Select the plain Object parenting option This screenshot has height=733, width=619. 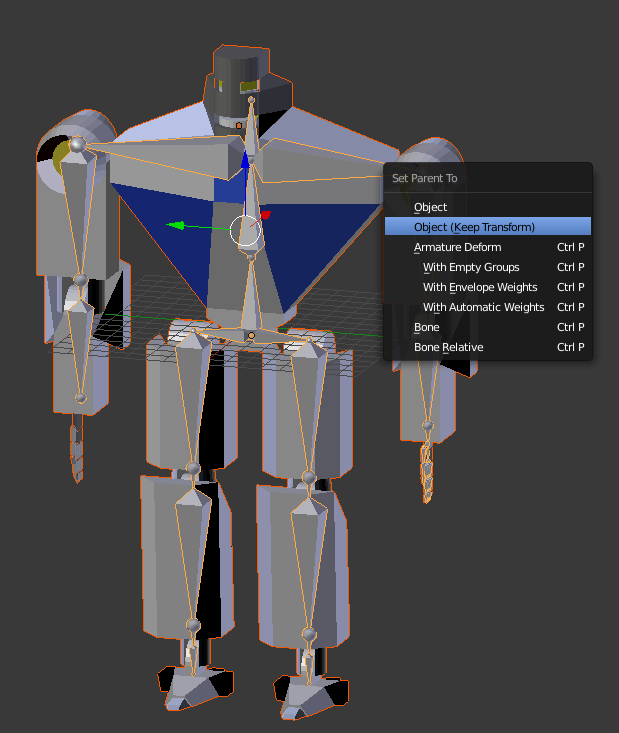[x=431, y=207]
